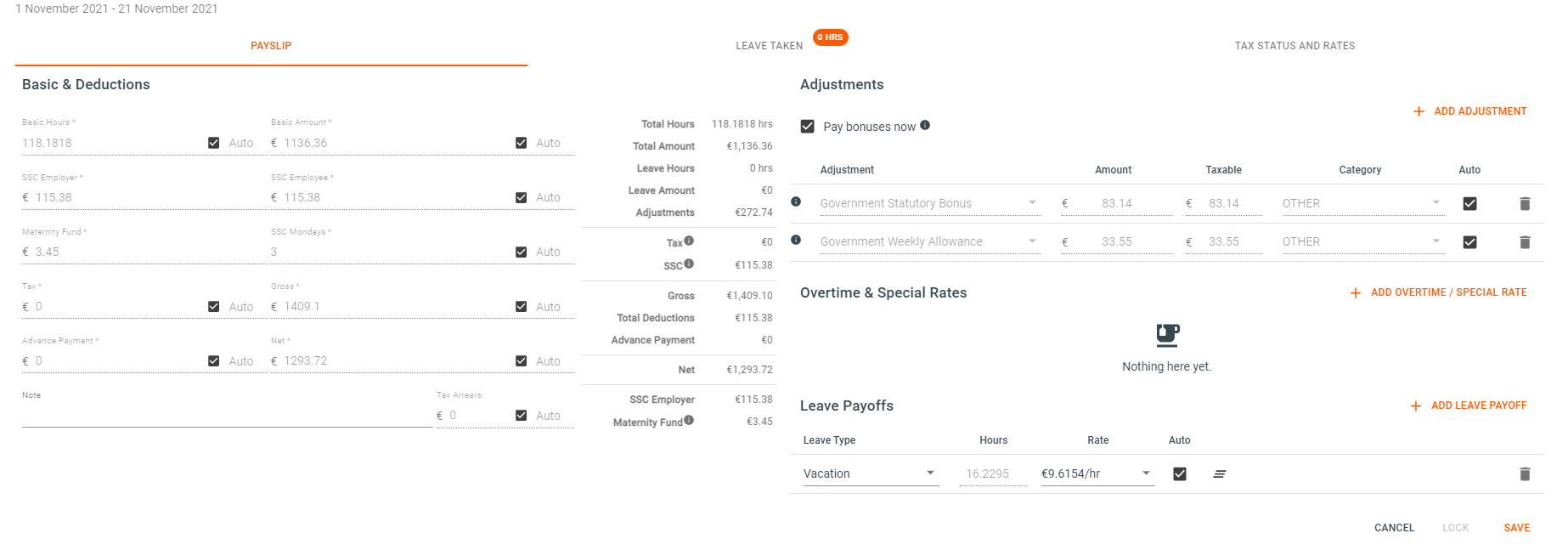Click the Note input field
1568x550 pixels.
tap(228, 416)
